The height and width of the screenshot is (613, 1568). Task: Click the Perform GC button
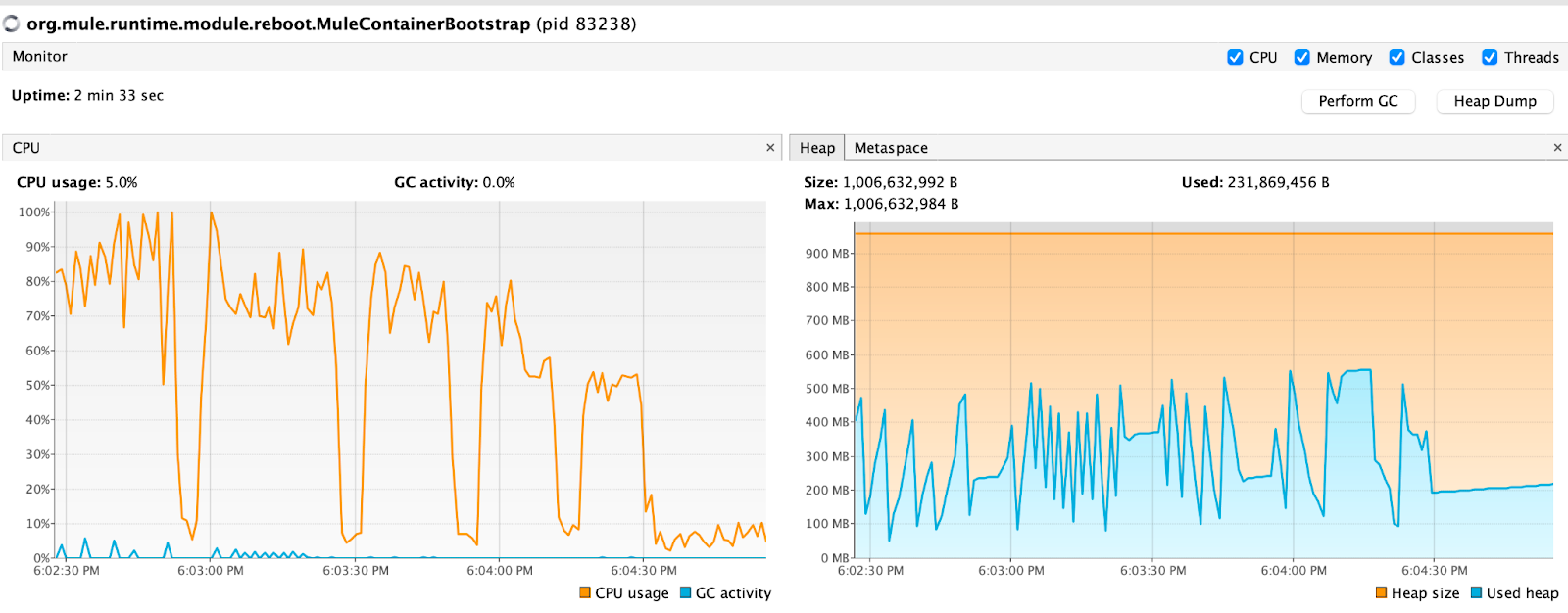[1358, 101]
